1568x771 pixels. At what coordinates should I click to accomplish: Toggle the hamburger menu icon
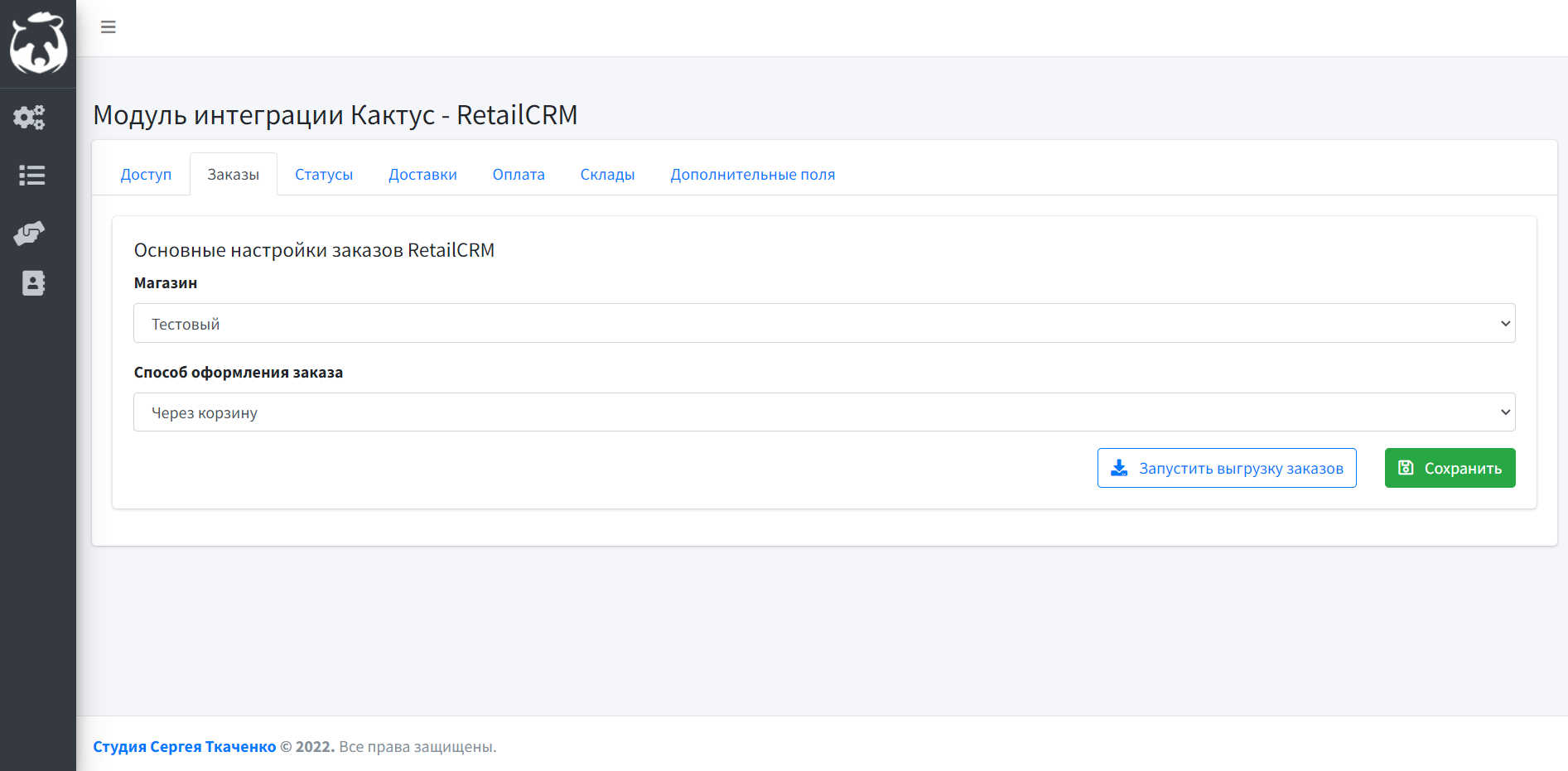[x=109, y=27]
